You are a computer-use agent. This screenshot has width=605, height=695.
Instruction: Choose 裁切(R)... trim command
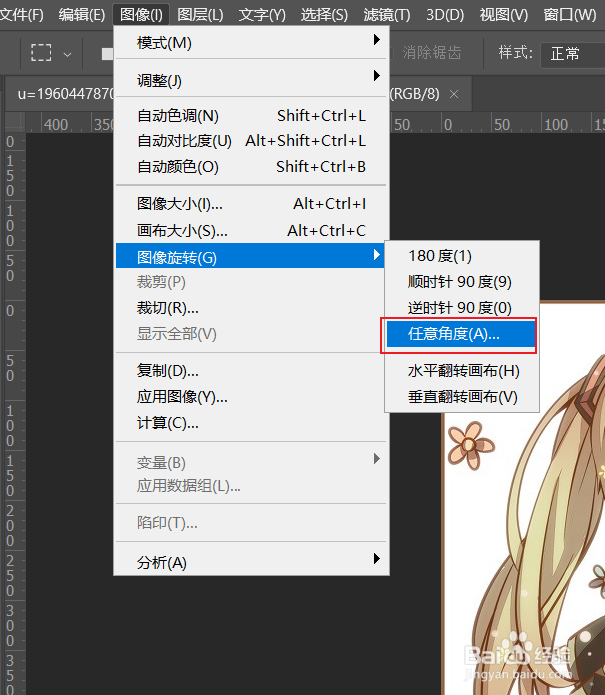[x=251, y=308]
